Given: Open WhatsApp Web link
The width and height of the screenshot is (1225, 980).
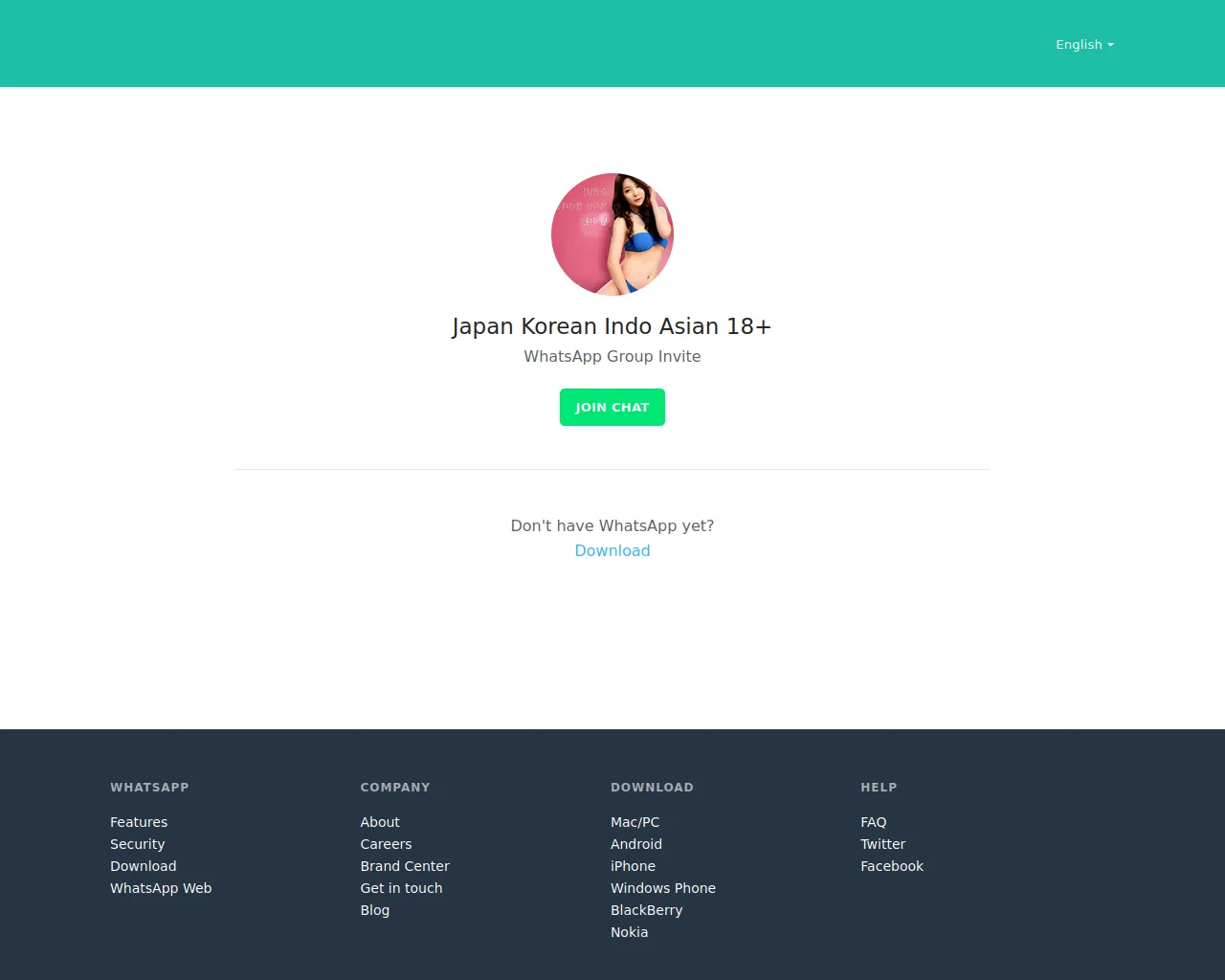Looking at the screenshot, I should 161,888.
